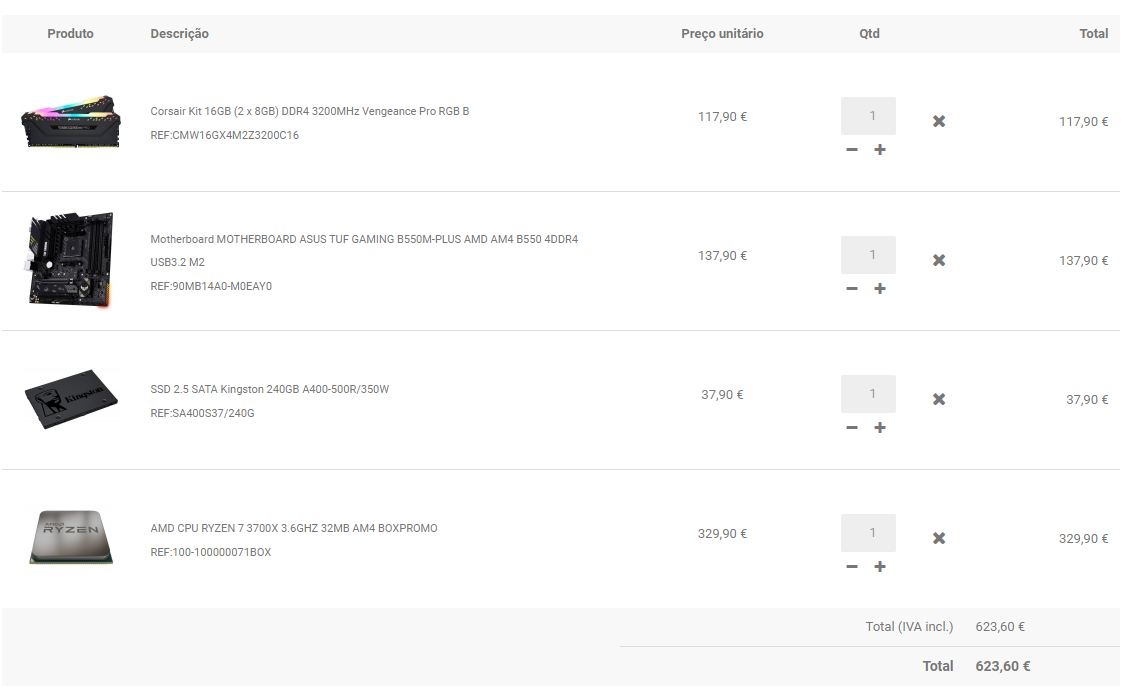
Task: Increase quantity of Ryzen 7 CPU
Action: pos(880,566)
